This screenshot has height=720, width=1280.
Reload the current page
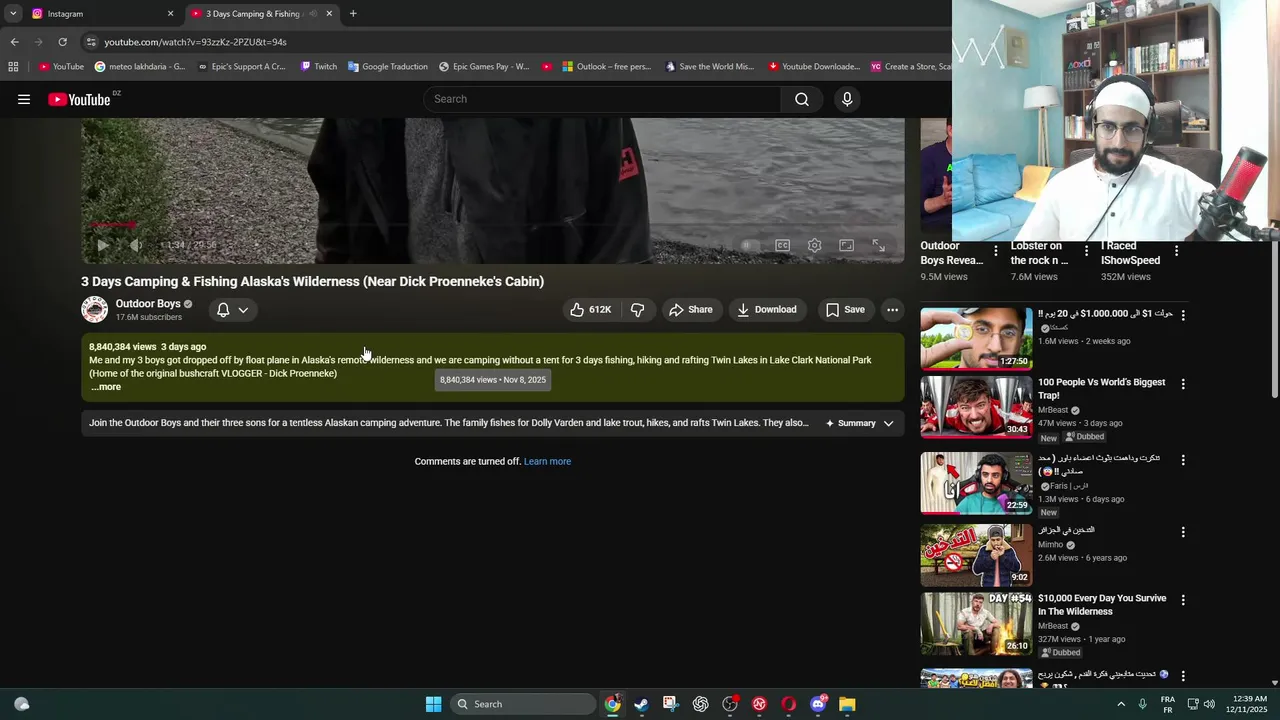click(62, 42)
